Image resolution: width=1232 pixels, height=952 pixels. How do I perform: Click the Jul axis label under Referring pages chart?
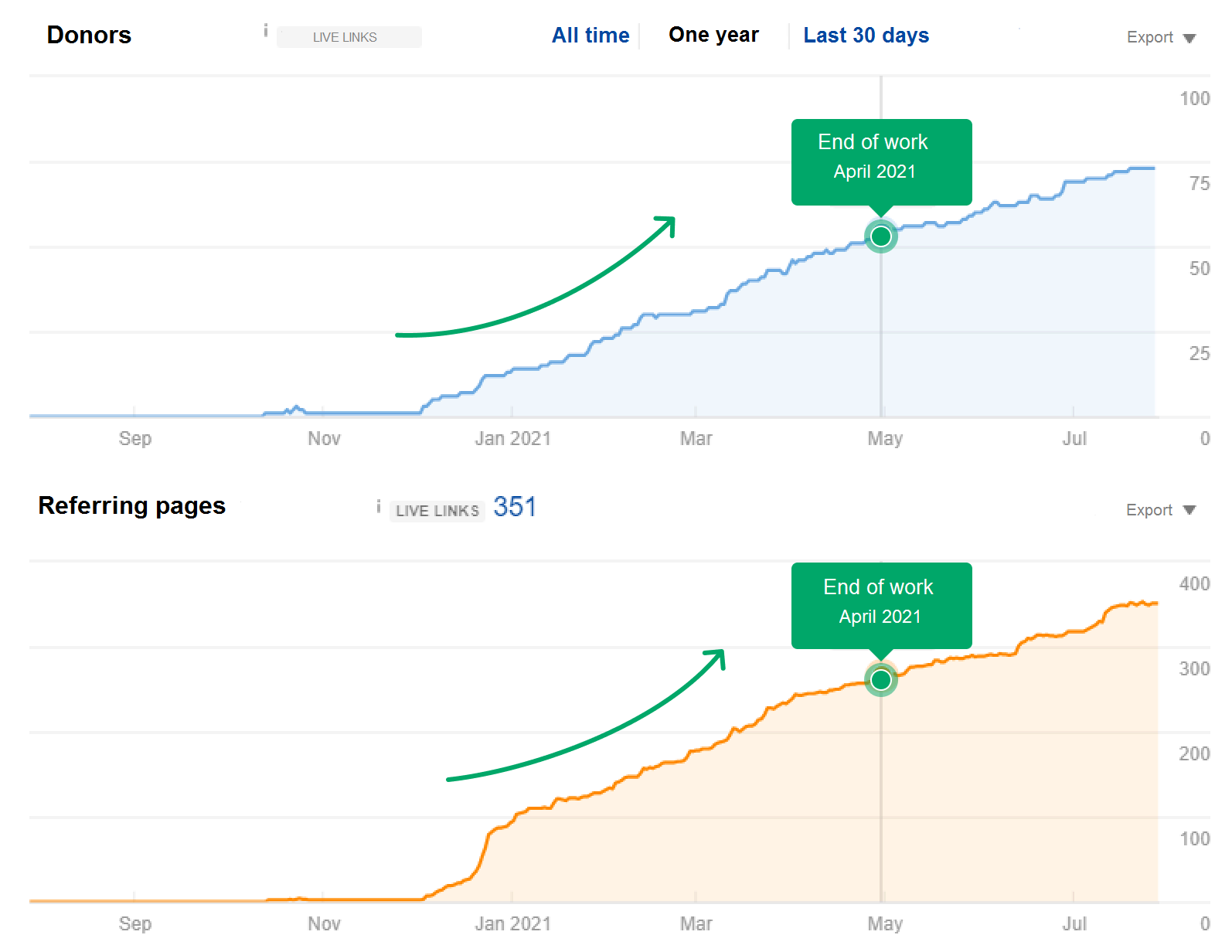tap(1074, 923)
